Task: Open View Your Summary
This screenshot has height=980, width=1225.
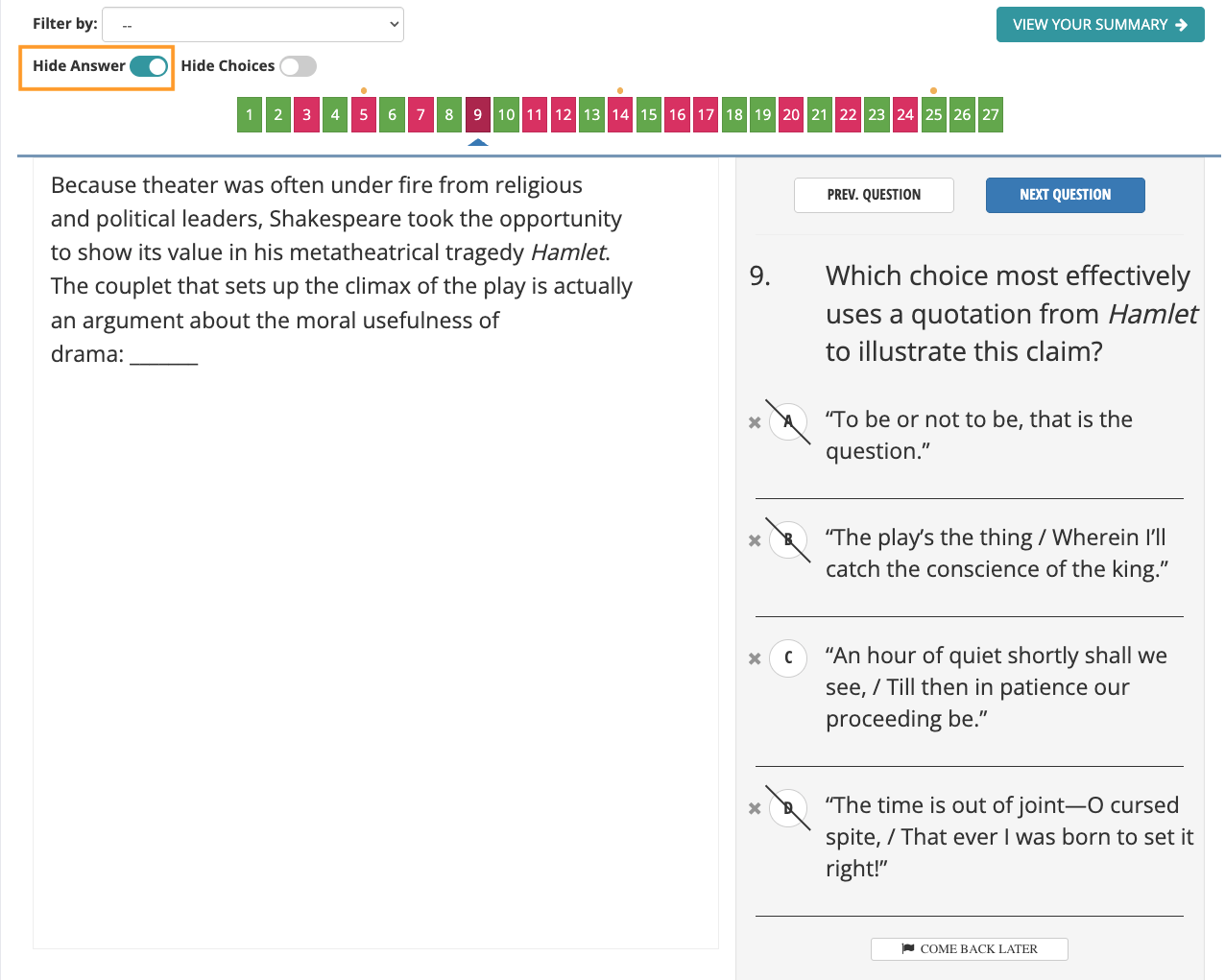Action: pyautogui.click(x=1100, y=24)
